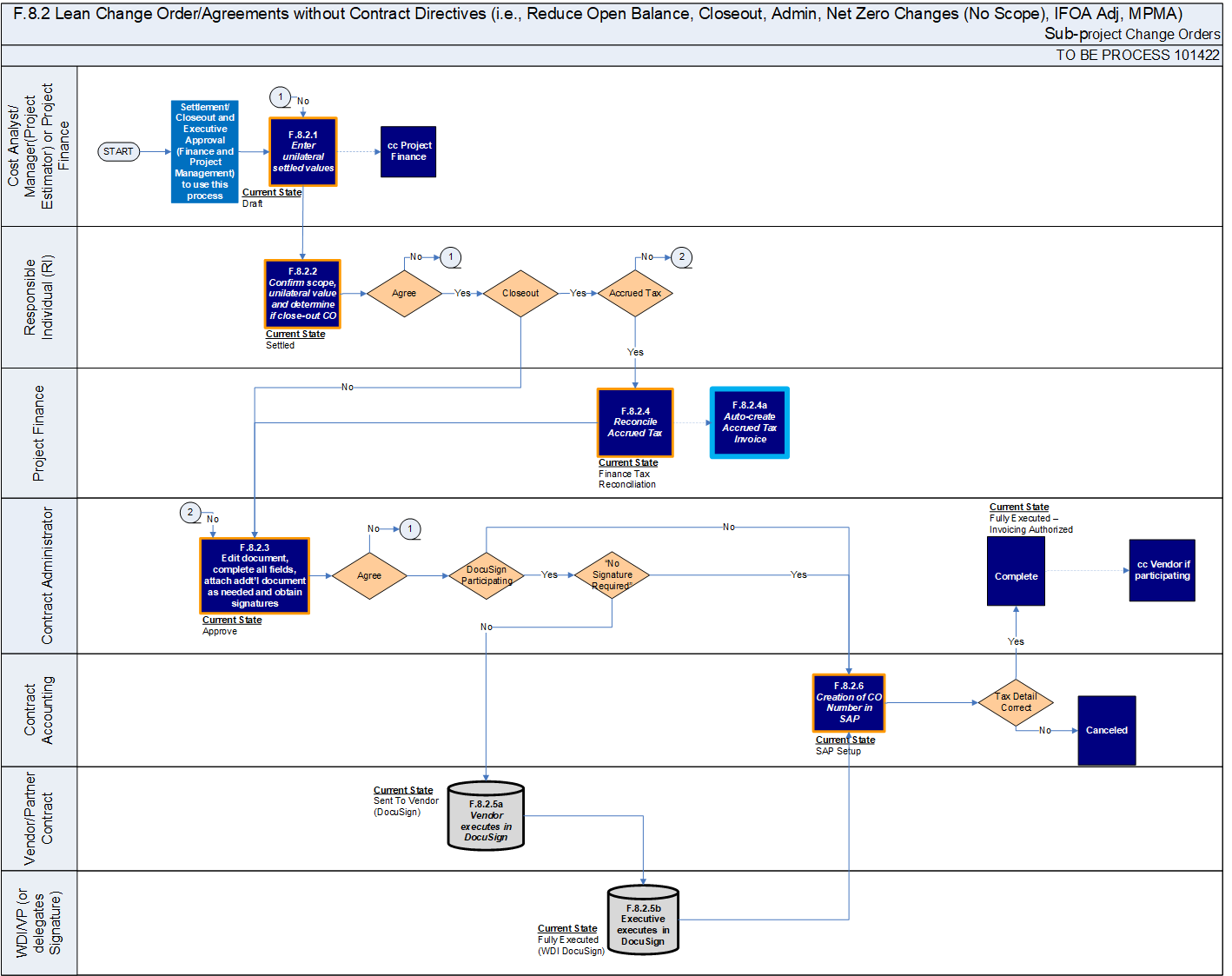Click the START oval node
Screen dimensions: 1232x976
[119, 152]
